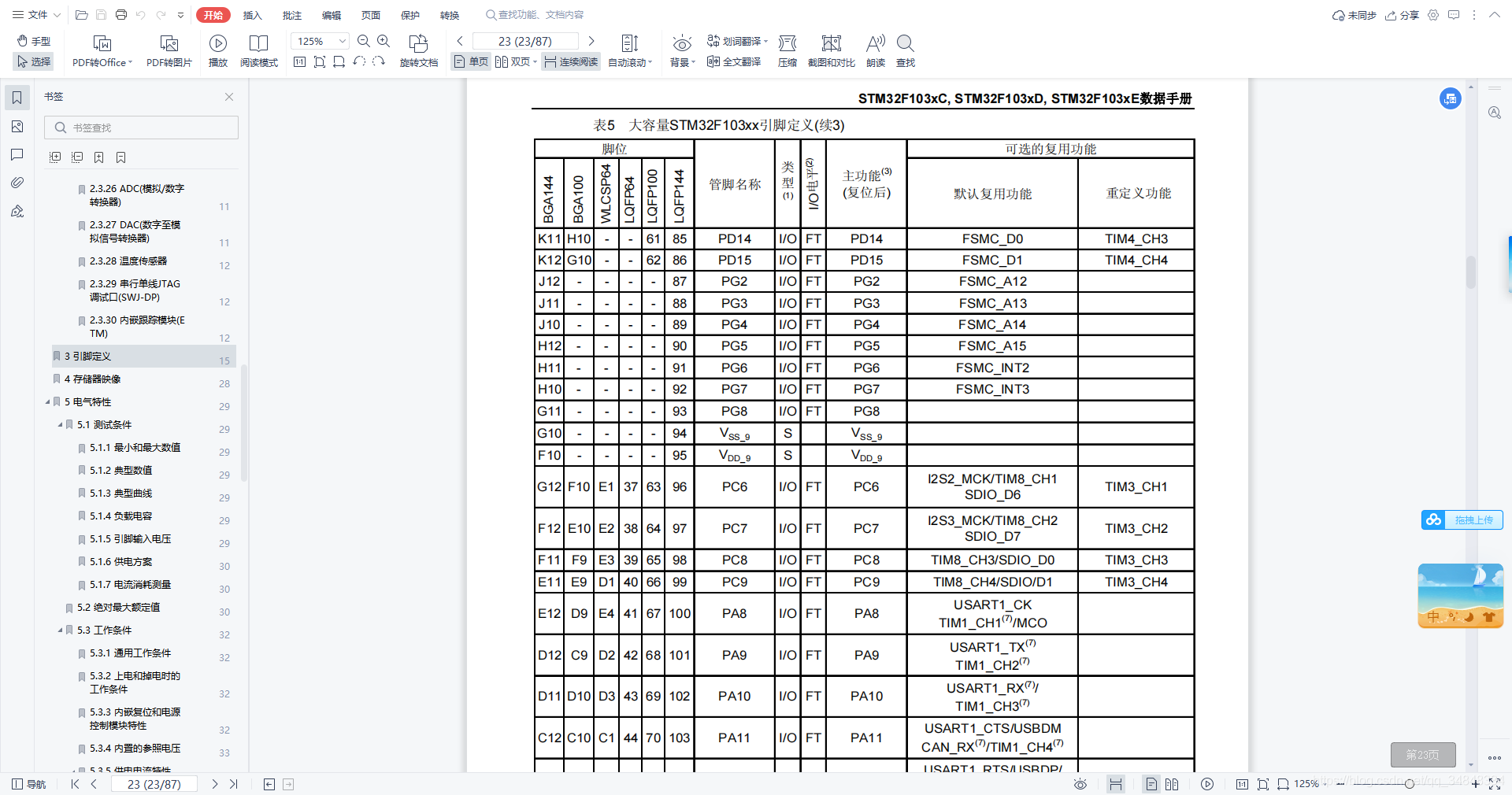The width and height of the screenshot is (1512, 795).
Task: Open thumbnails sidebar panel
Action: [x=17, y=127]
